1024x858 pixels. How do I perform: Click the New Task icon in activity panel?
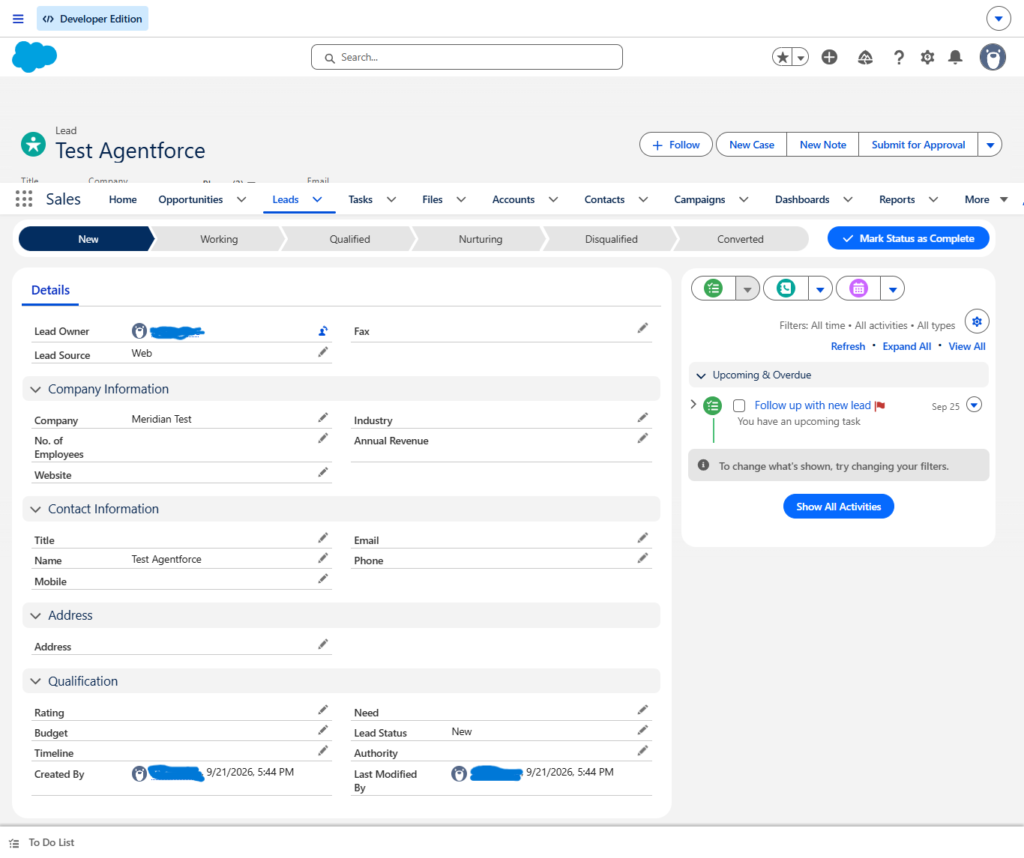(x=713, y=288)
